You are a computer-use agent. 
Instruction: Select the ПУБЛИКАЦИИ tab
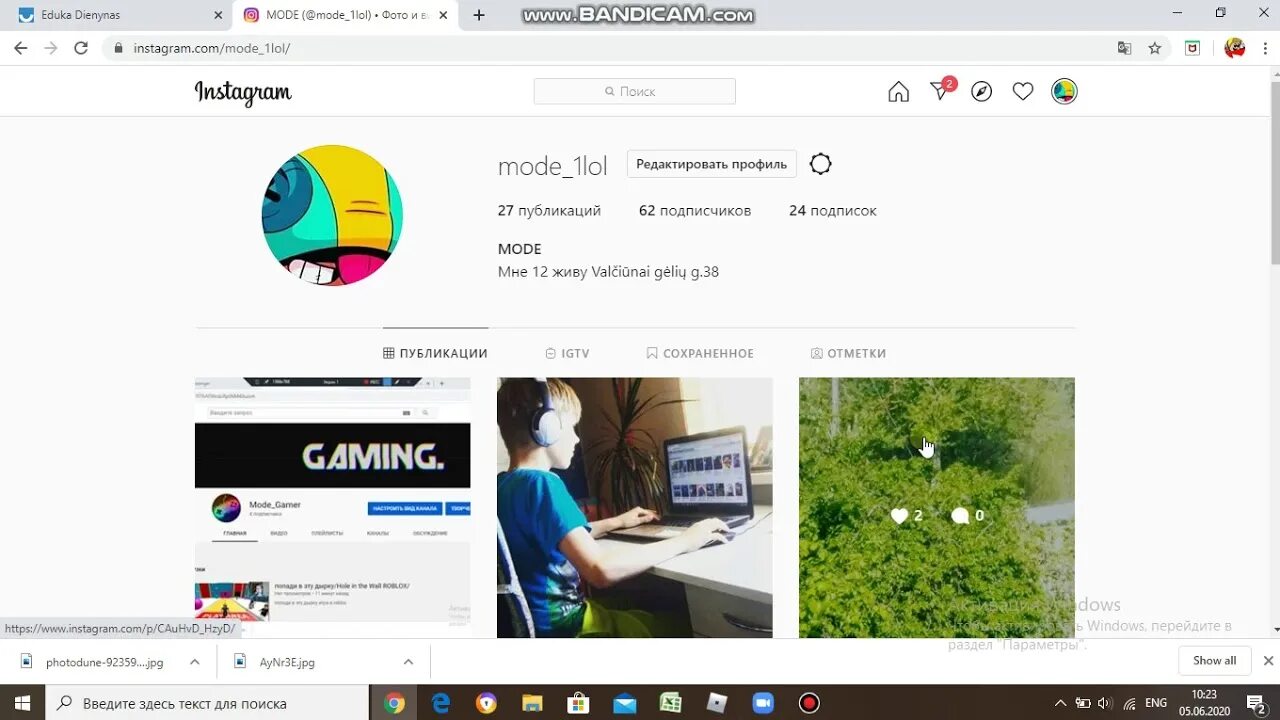[435, 353]
